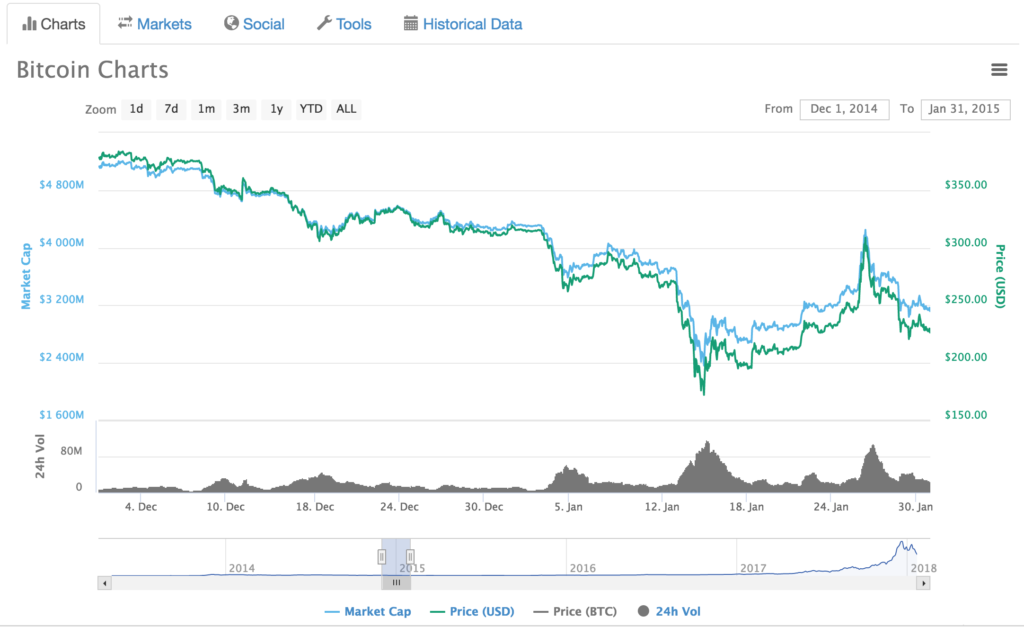Click the $4 000M market cap axis label
1024x627 pixels.
point(61,242)
